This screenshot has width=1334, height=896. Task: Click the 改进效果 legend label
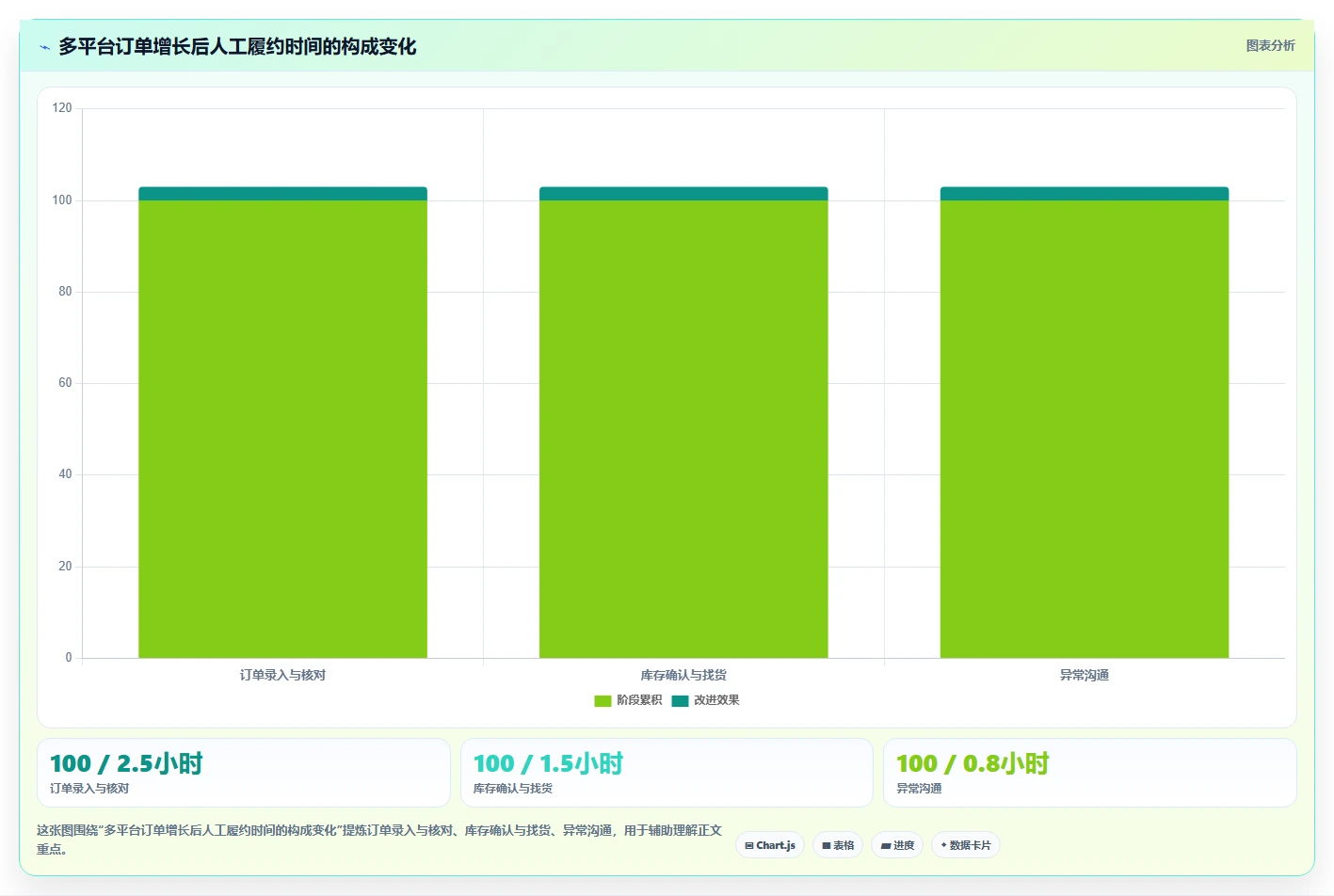[x=716, y=700]
